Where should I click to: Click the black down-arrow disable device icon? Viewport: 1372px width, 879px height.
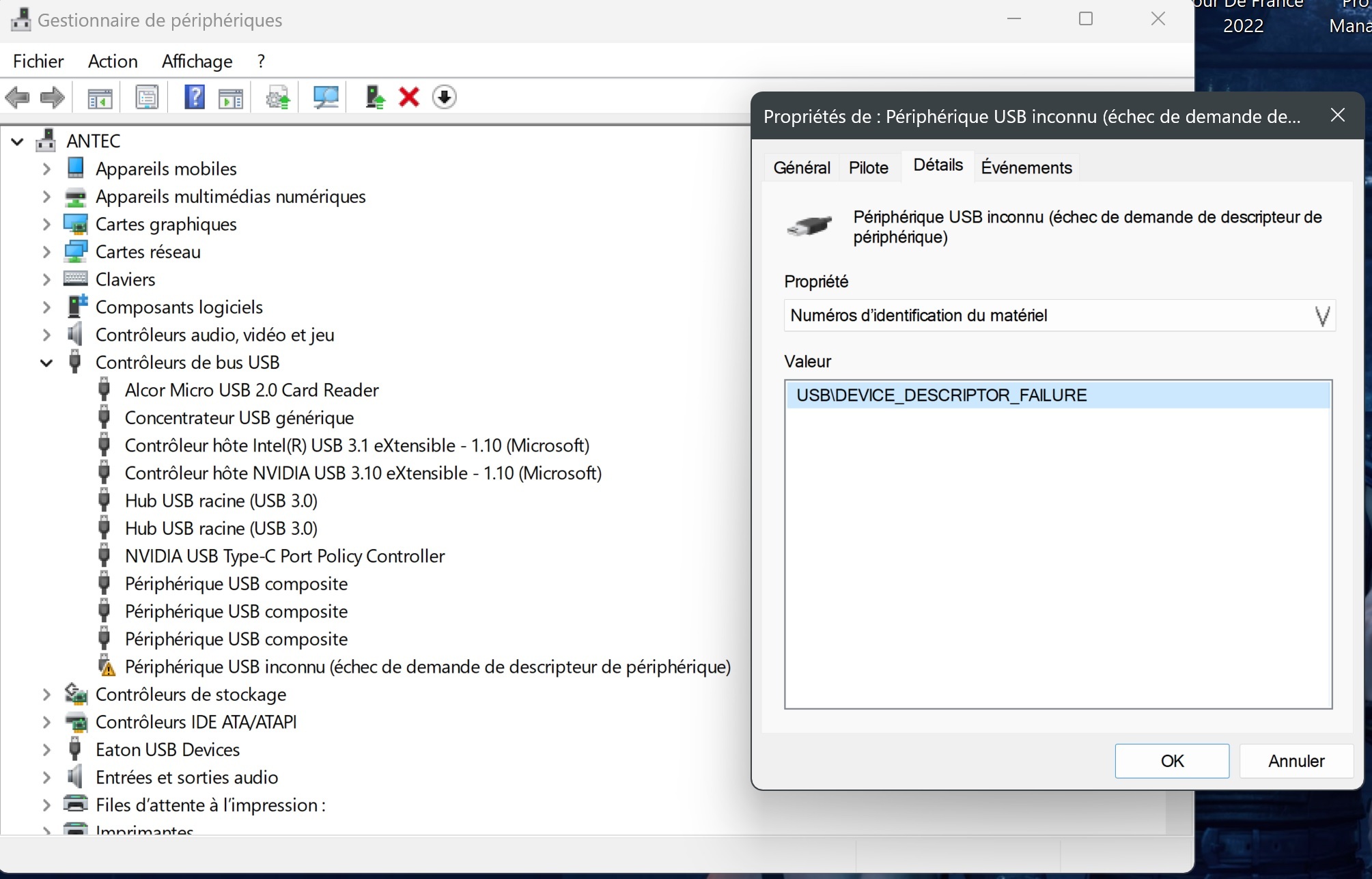pyautogui.click(x=444, y=97)
